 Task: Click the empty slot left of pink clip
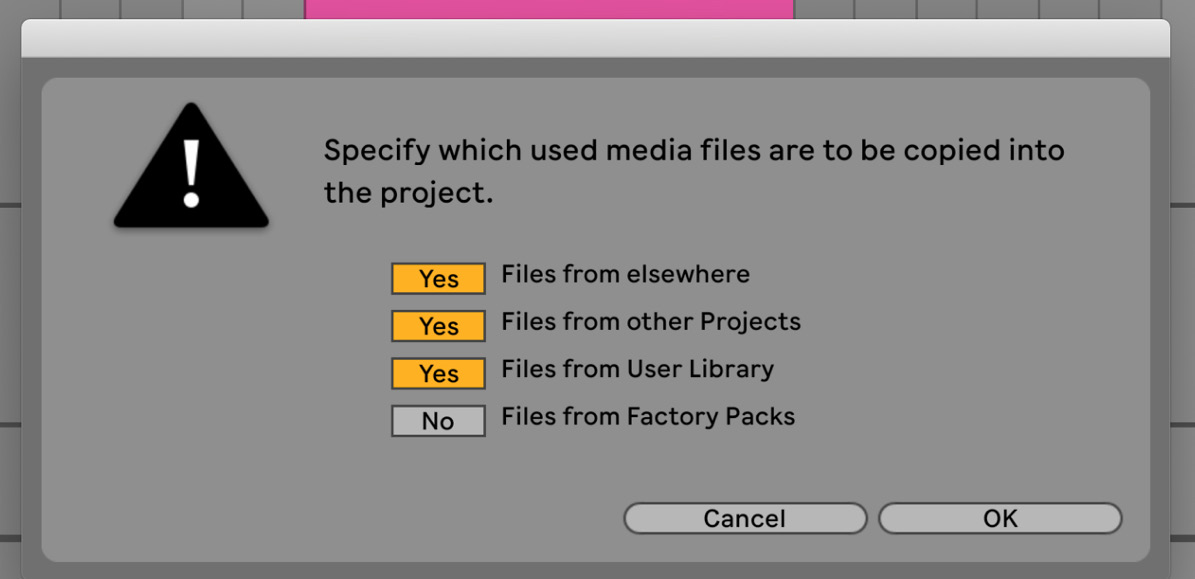[x=274, y=9]
